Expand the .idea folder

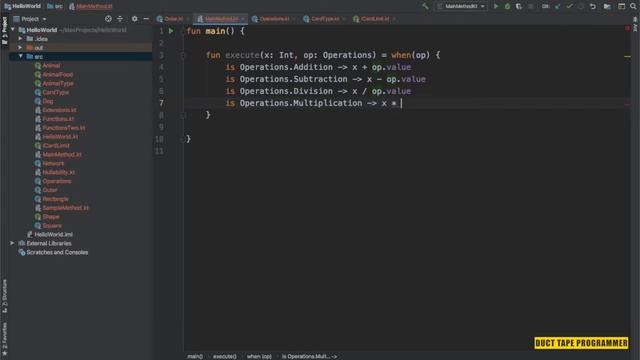(20, 39)
